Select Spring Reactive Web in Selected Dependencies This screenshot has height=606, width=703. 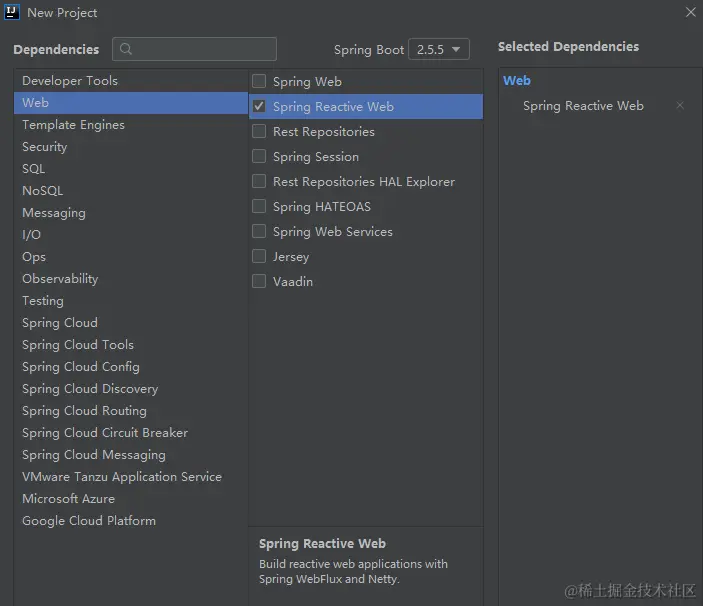point(583,106)
